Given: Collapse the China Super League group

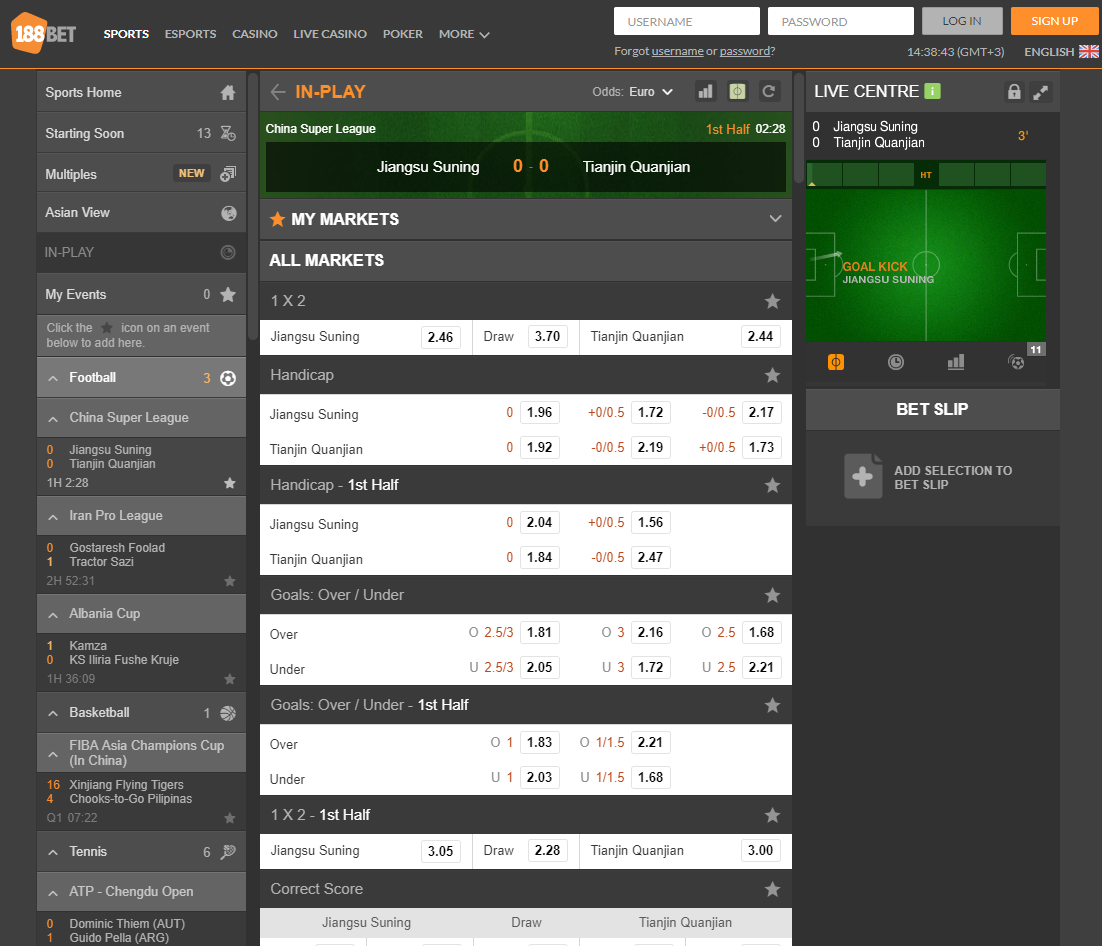Looking at the screenshot, I should (53, 419).
